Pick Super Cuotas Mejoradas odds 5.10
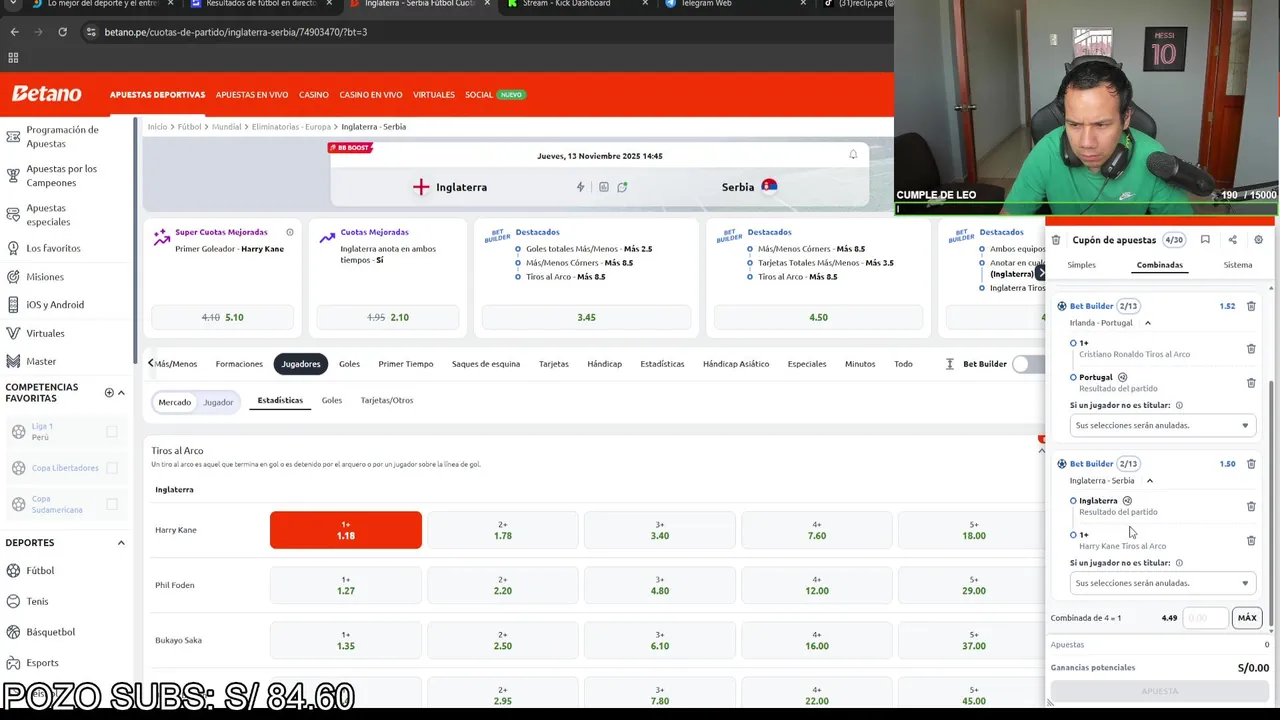Viewport: 1280px width, 720px height. pos(222,317)
